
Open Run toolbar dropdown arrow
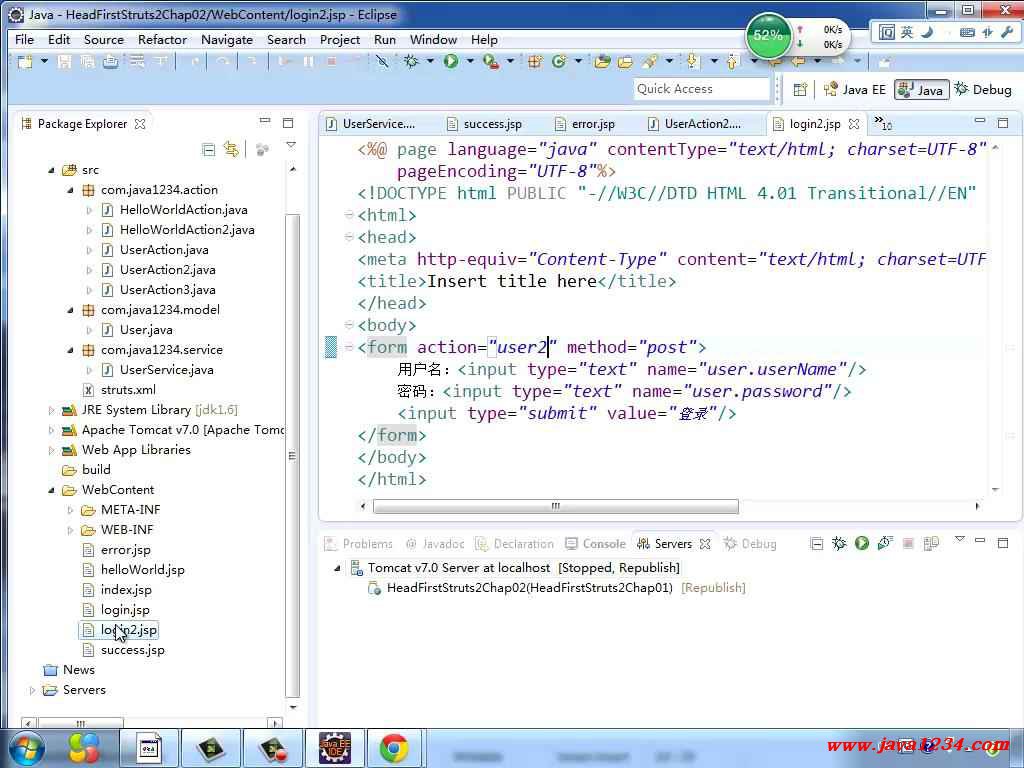470,61
